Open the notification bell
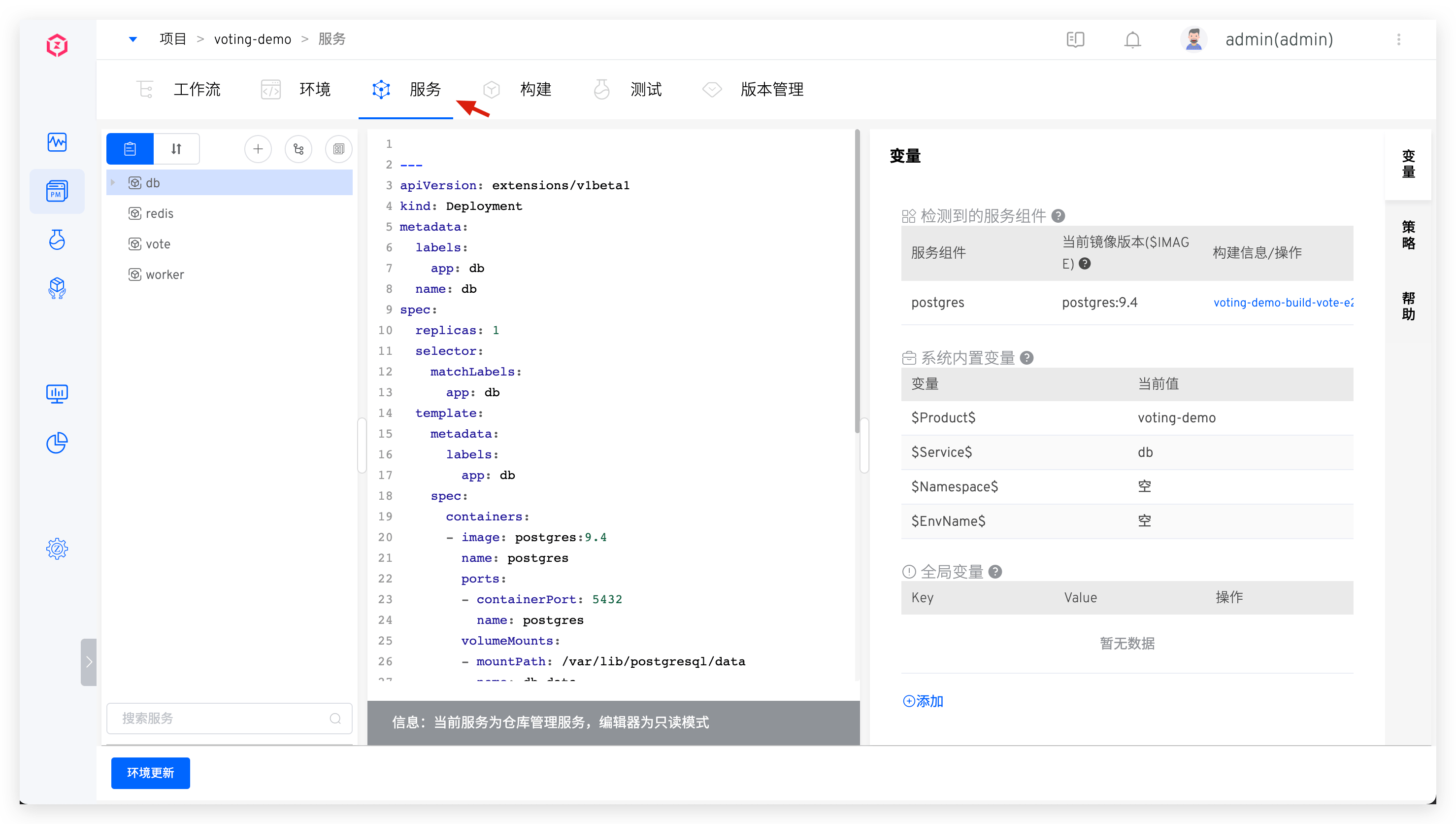 1132,39
